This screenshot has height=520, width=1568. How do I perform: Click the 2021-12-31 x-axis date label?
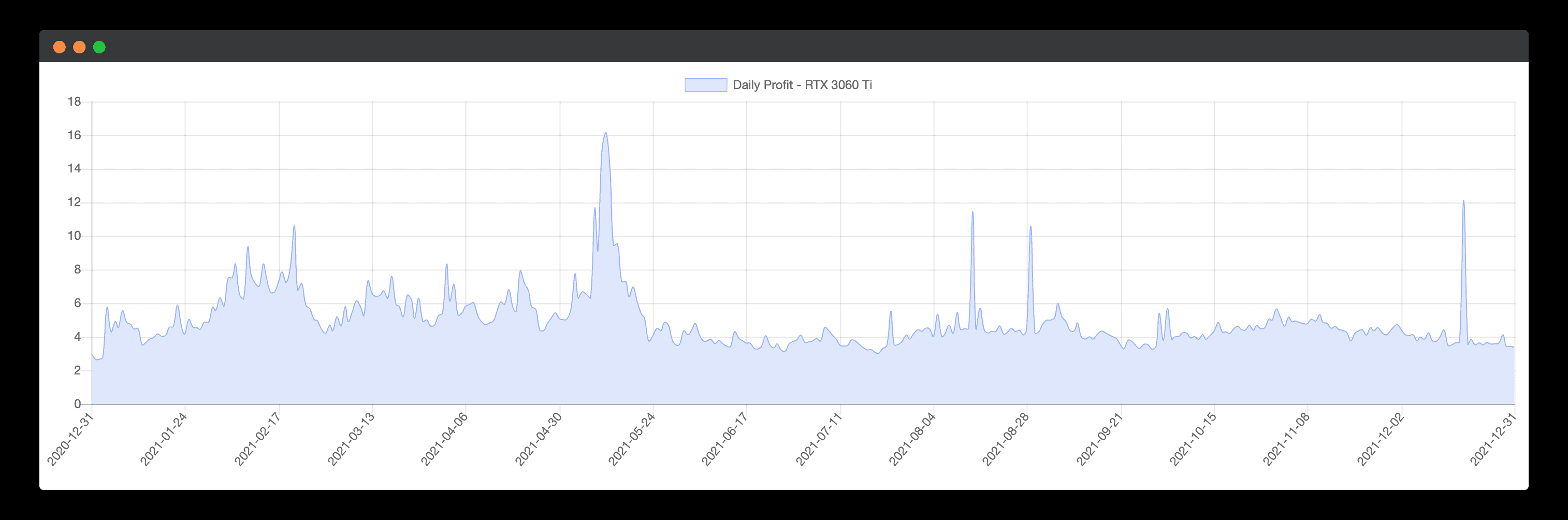1493,439
